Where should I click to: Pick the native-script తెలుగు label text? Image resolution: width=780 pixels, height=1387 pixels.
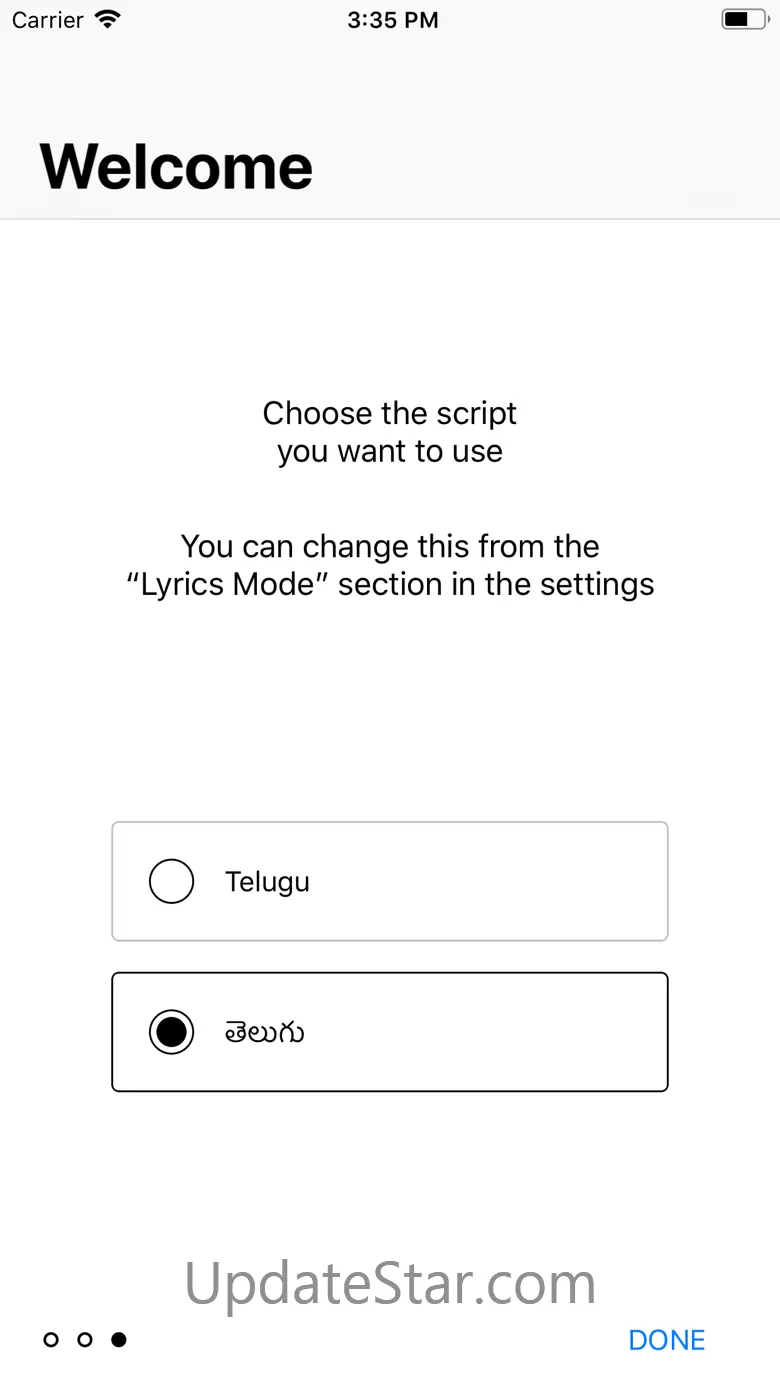[x=265, y=1032]
